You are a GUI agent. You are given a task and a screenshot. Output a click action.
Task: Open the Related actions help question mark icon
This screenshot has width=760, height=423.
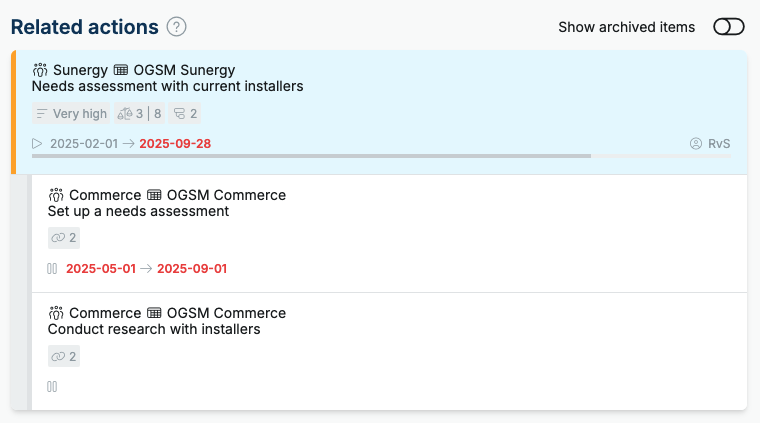click(x=176, y=27)
